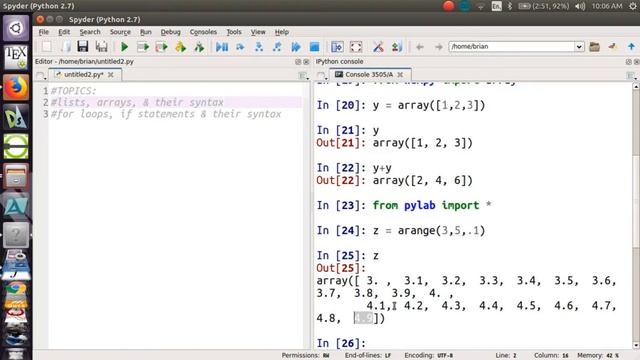Image resolution: width=640 pixels, height=360 pixels.
Task: Run selection or current line
Action: tap(180, 47)
